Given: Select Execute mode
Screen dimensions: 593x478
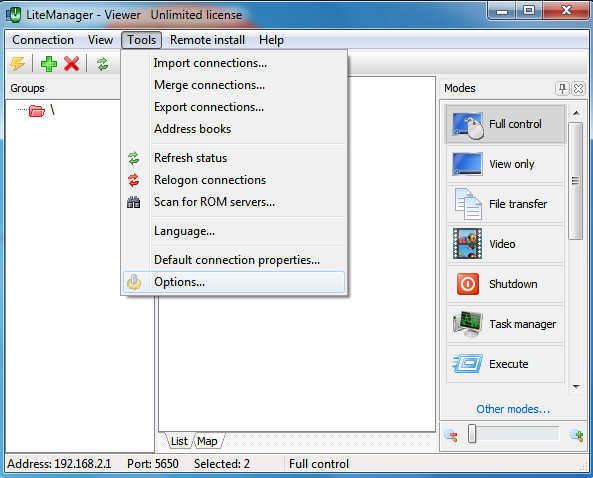Looking at the screenshot, I should pyautogui.click(x=505, y=364).
